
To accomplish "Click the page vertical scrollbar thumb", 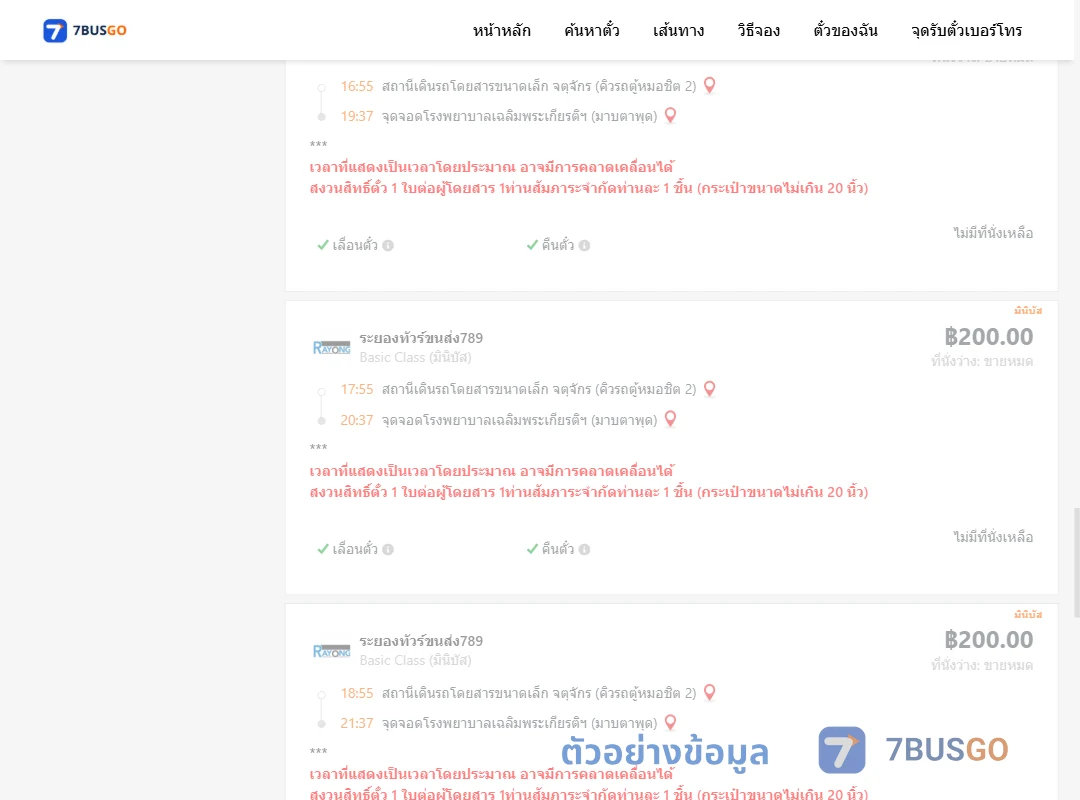I will pyautogui.click(x=1077, y=562).
